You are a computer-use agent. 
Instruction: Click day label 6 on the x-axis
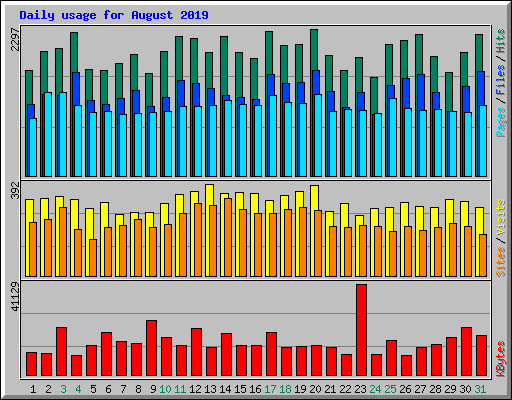[x=108, y=389]
